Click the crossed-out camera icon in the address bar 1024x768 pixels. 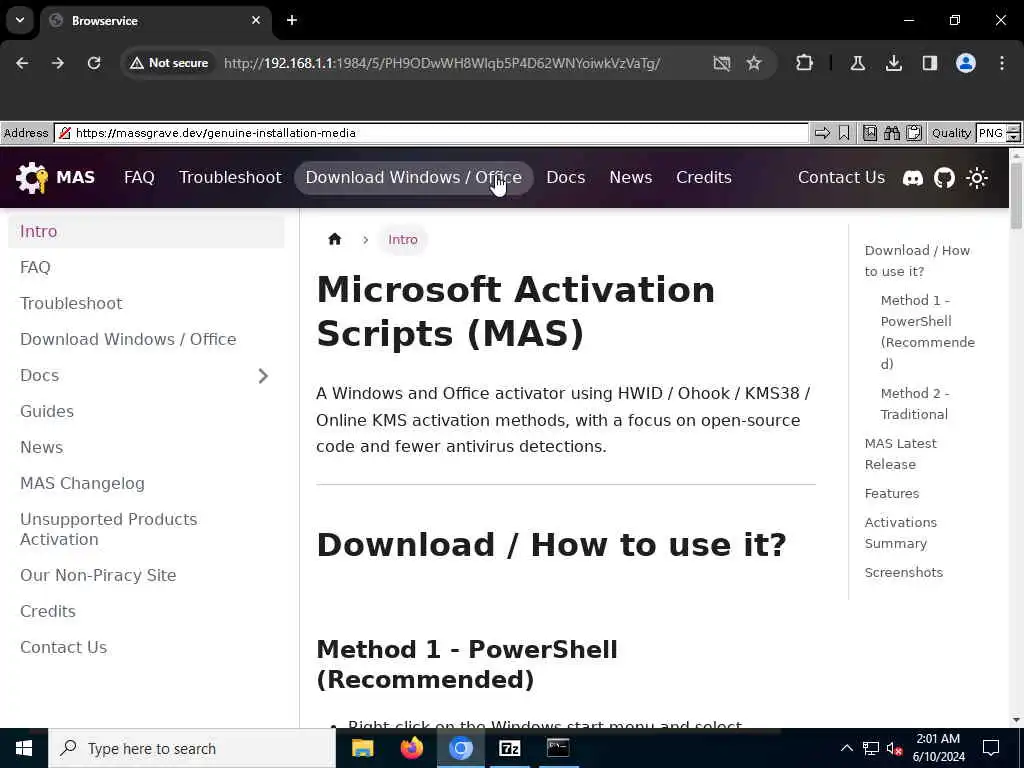722,63
